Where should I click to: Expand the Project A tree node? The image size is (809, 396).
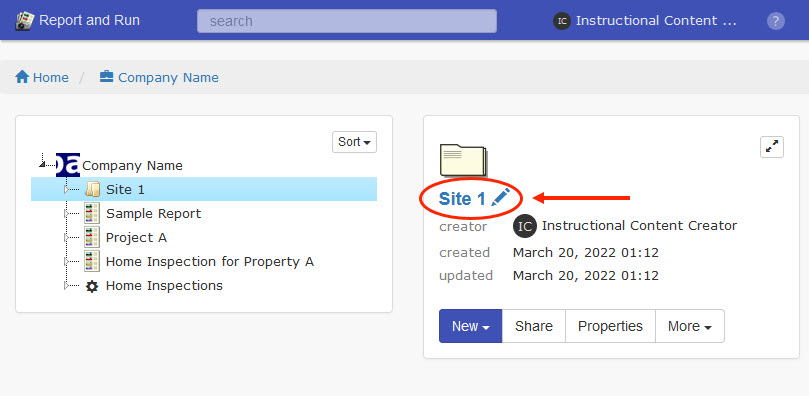pos(66,238)
